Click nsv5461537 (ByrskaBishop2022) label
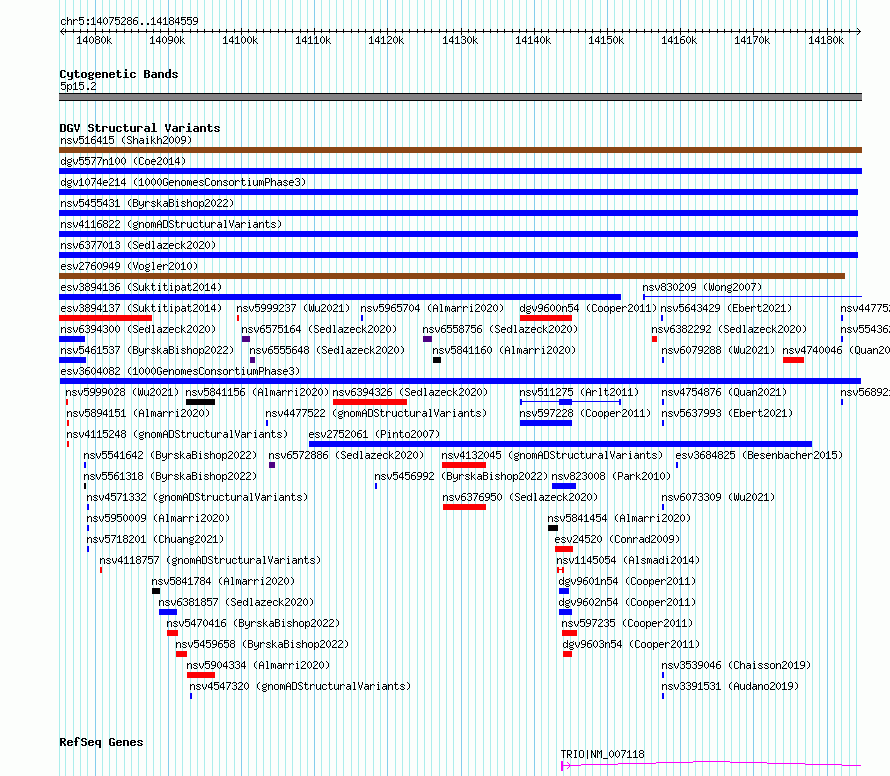The height and width of the screenshot is (776, 890). click(147, 350)
